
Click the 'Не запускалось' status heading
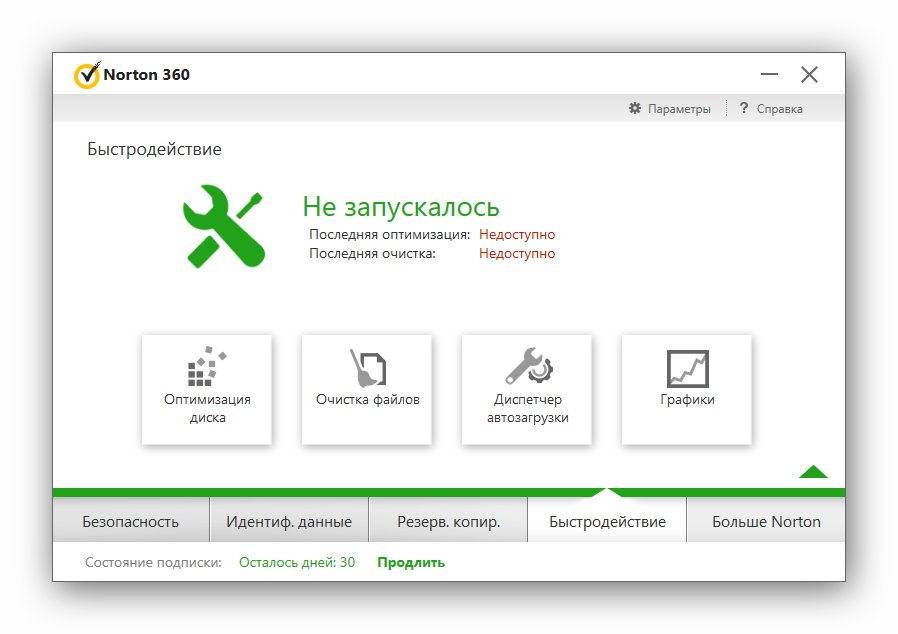tap(401, 207)
